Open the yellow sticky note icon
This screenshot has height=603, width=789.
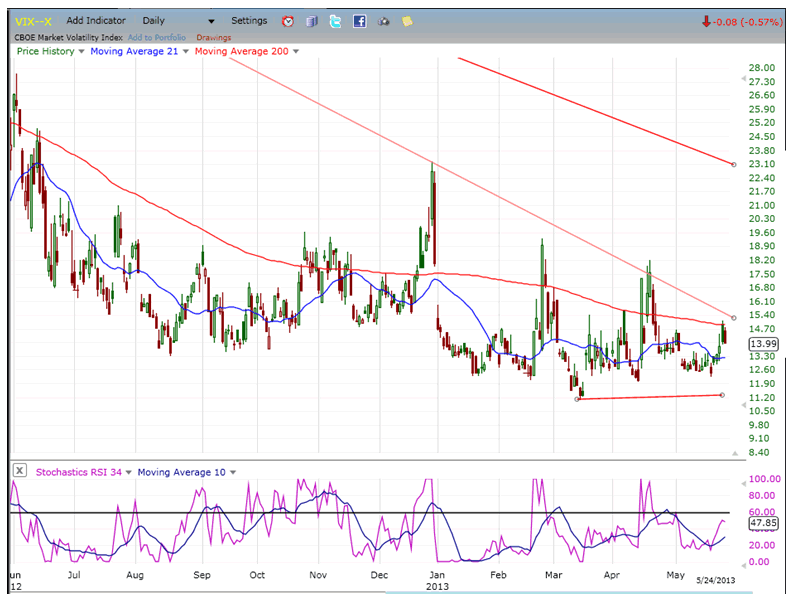[x=406, y=21]
